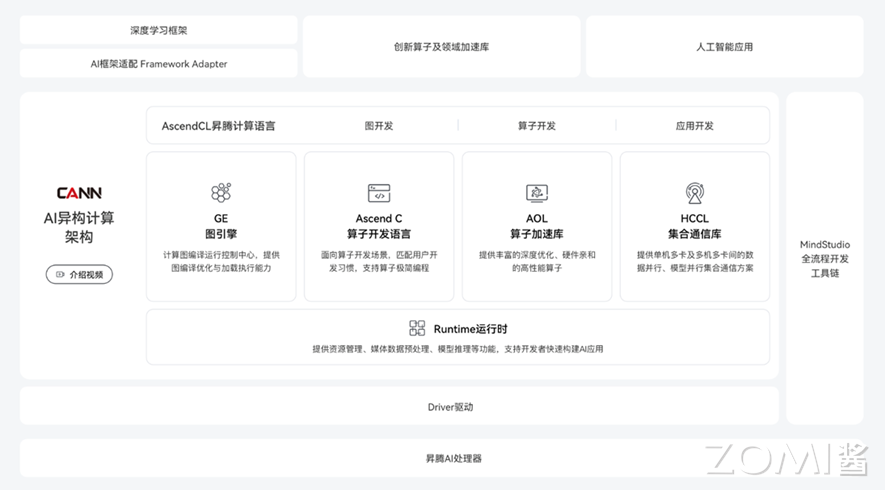Open the GE 图引擎 card title

coord(221,226)
